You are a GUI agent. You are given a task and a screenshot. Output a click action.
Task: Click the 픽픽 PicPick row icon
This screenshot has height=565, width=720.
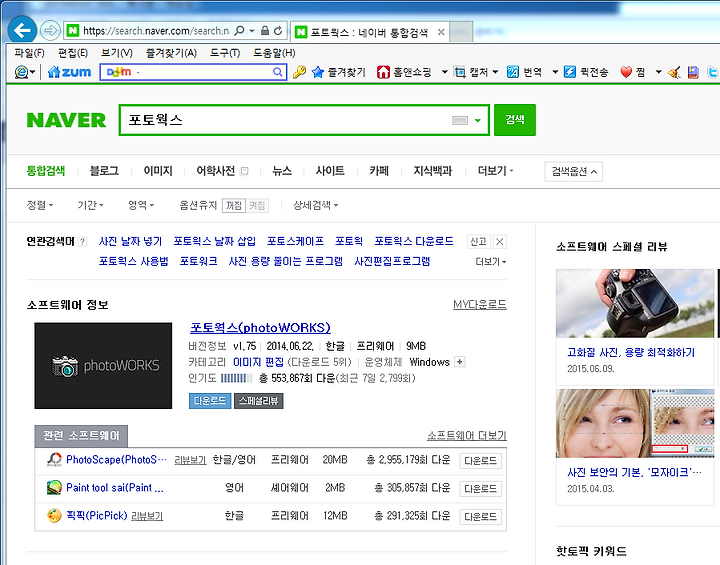[x=54, y=515]
